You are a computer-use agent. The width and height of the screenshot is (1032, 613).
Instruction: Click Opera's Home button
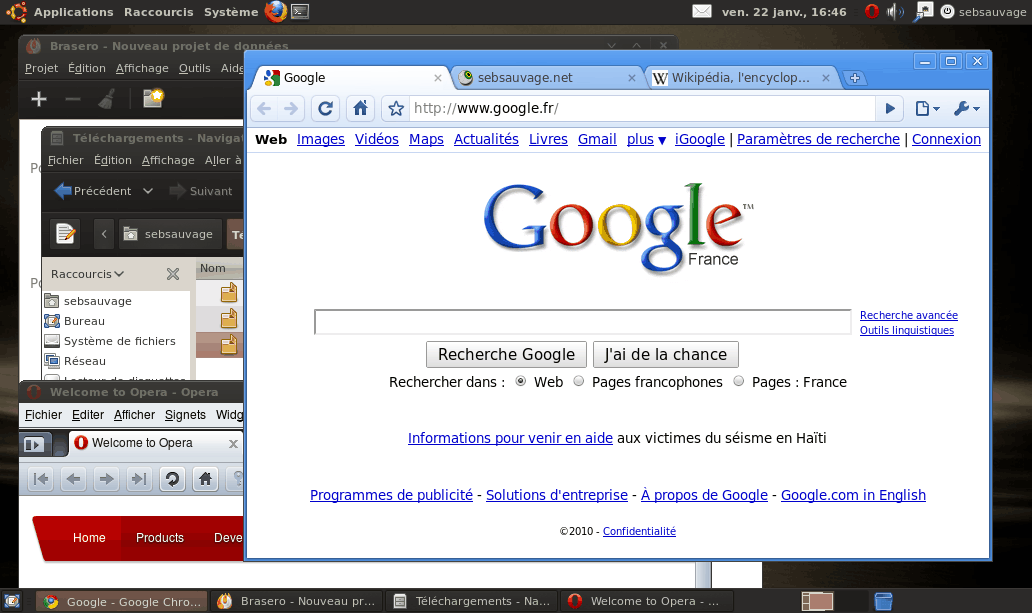point(205,479)
